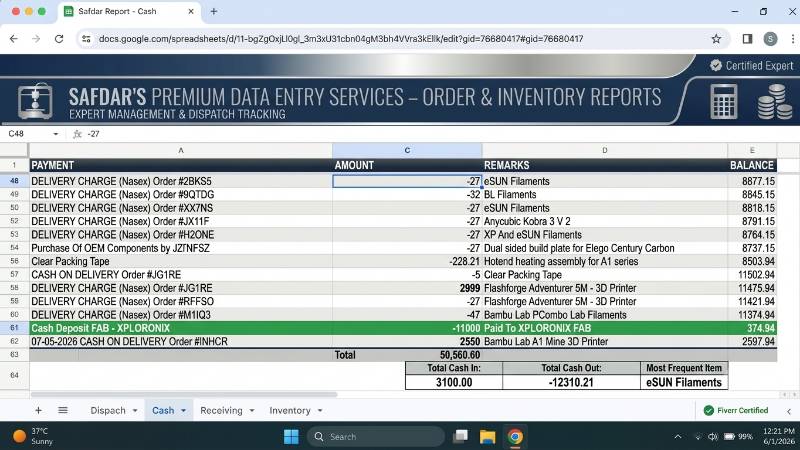Click the horizontal scrollbar of the sheet
800x450 pixels.
(x=184, y=394)
